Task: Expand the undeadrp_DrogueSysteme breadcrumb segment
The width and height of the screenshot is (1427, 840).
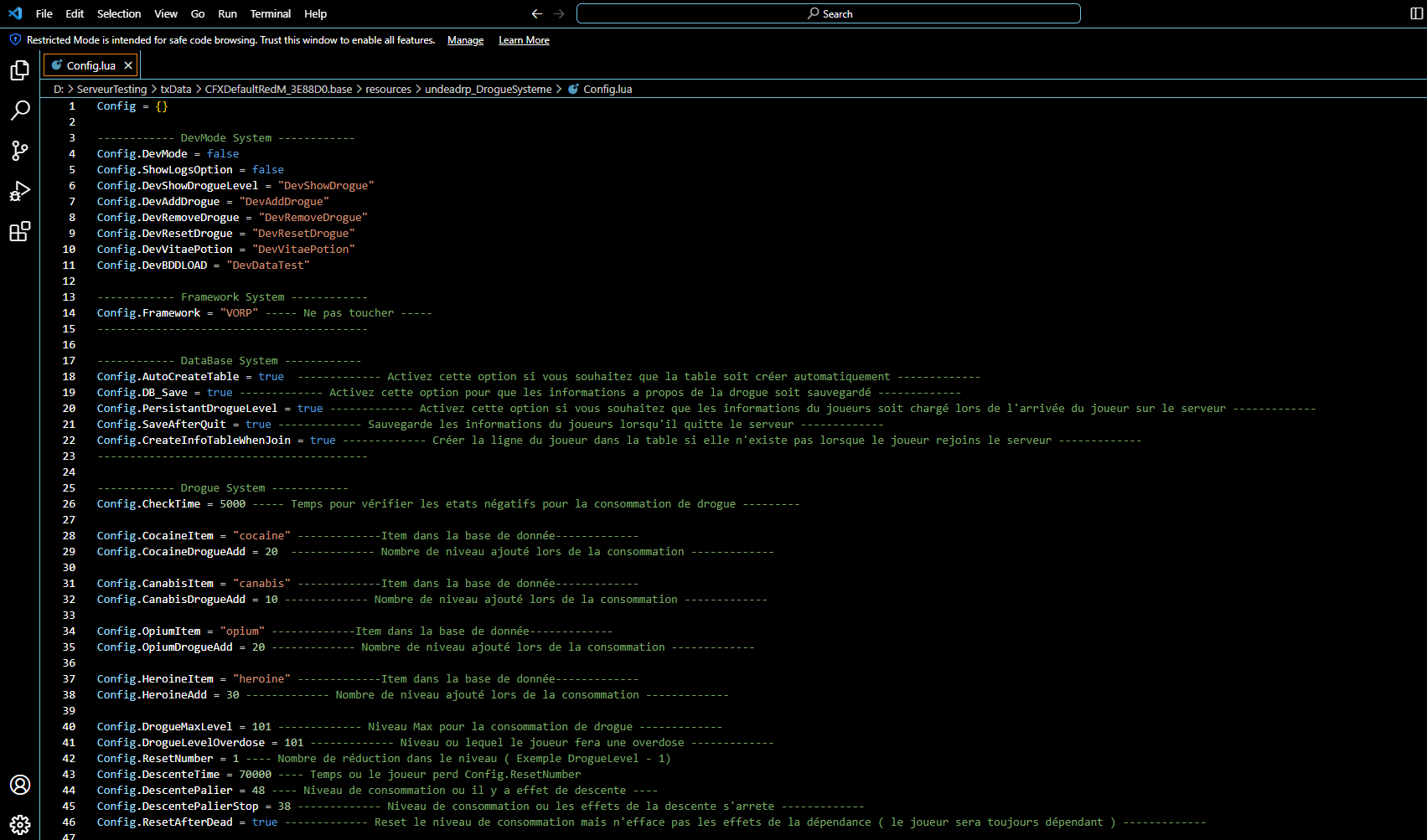Action: tap(489, 89)
